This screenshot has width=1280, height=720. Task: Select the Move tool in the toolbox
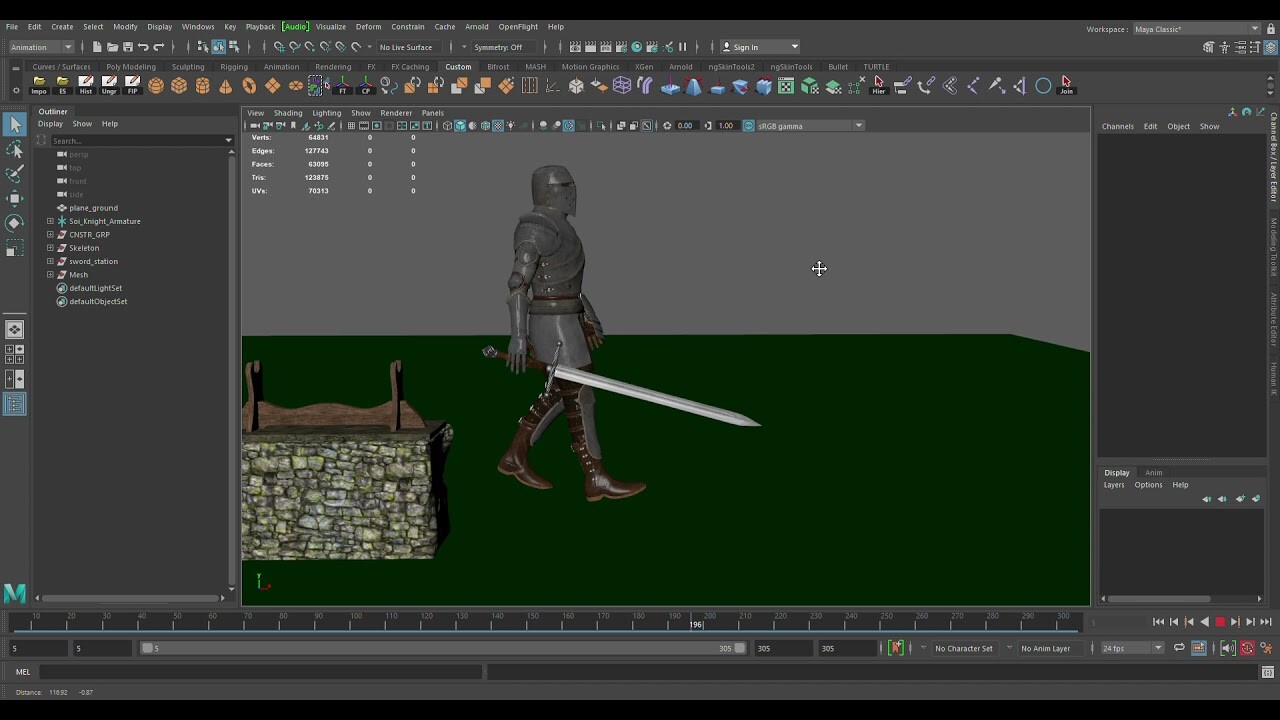point(15,198)
